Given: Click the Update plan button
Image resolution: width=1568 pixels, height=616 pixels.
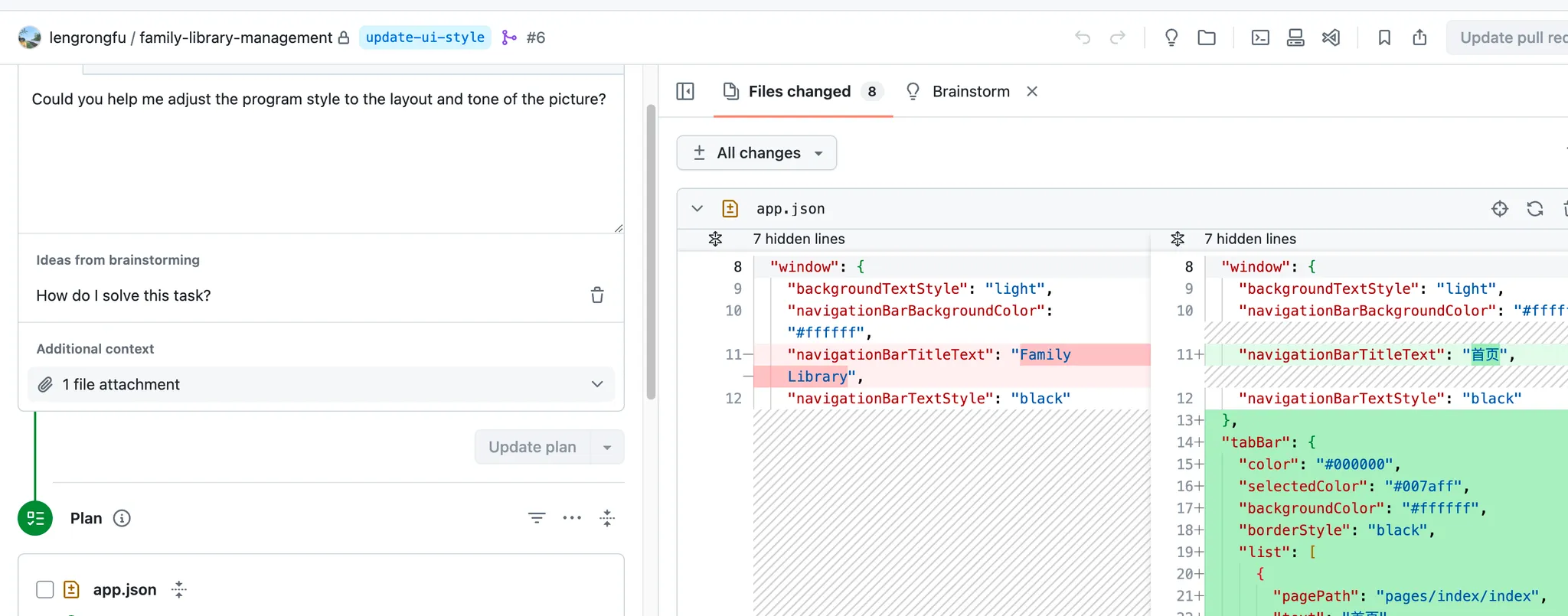Looking at the screenshot, I should tap(532, 447).
